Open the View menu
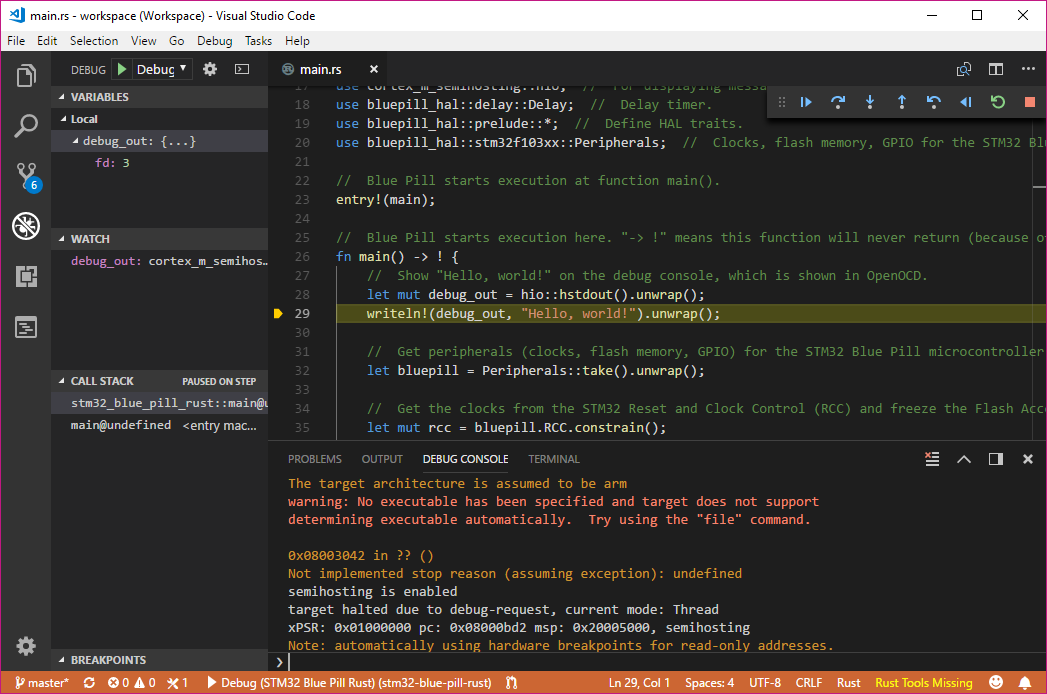Screen dimensions: 1047x694 pyautogui.click(x=144, y=41)
